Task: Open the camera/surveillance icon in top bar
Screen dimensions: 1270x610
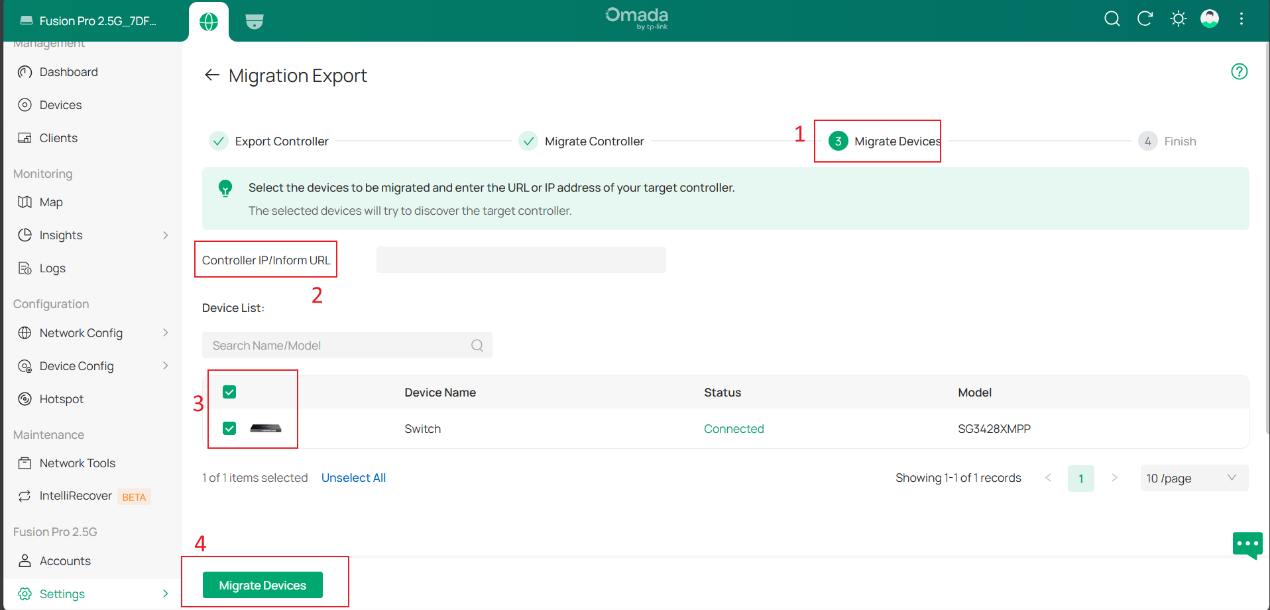Action: (x=254, y=21)
